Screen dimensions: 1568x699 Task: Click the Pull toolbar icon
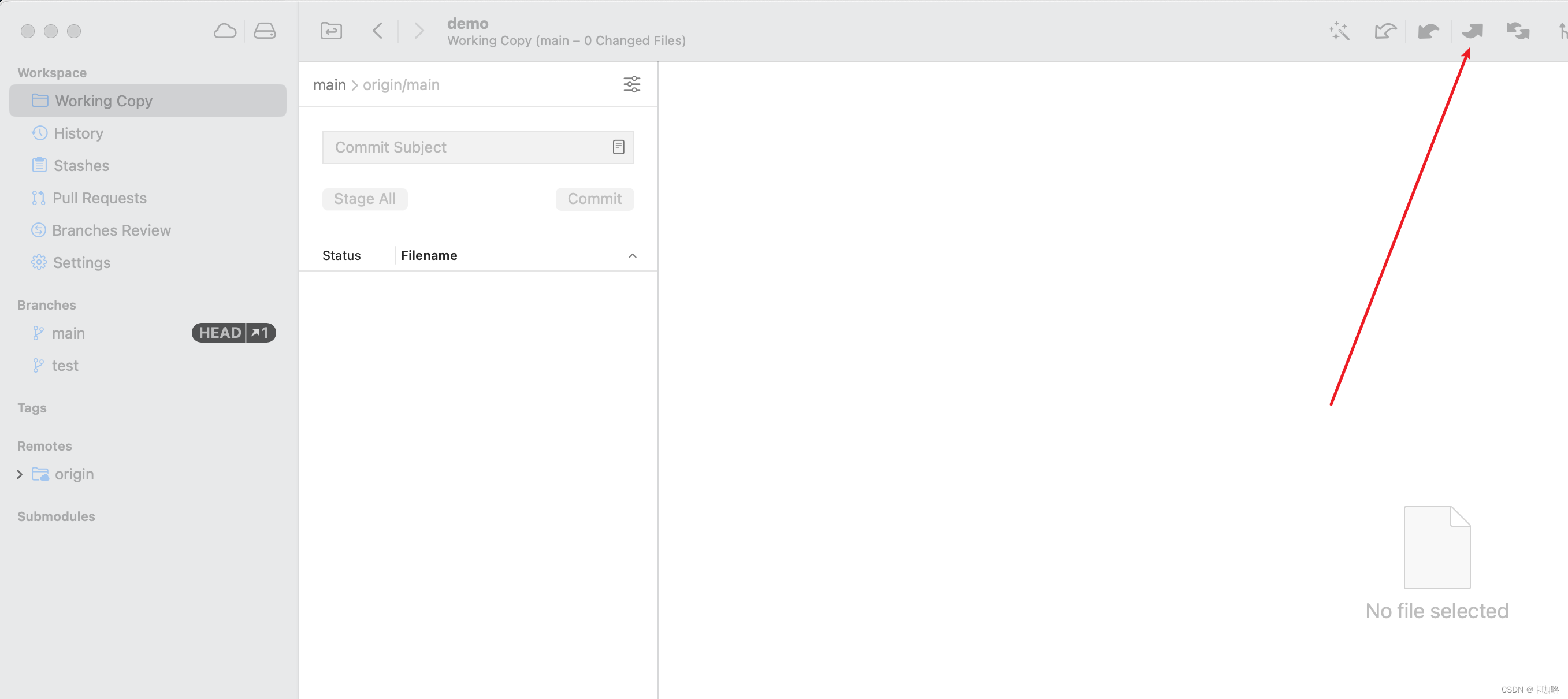1428,31
